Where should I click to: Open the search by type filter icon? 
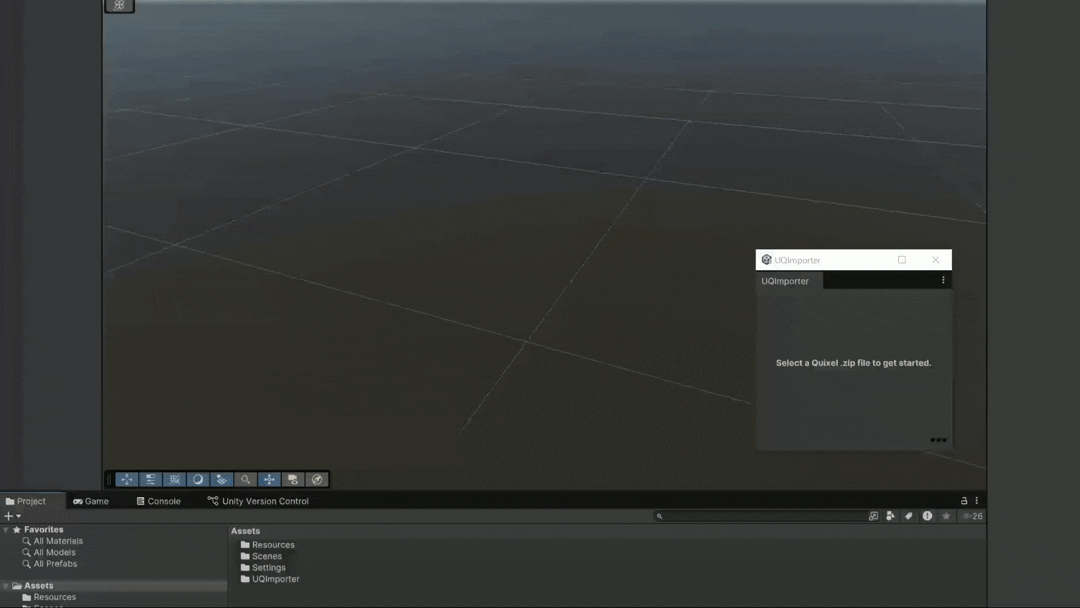tap(891, 516)
